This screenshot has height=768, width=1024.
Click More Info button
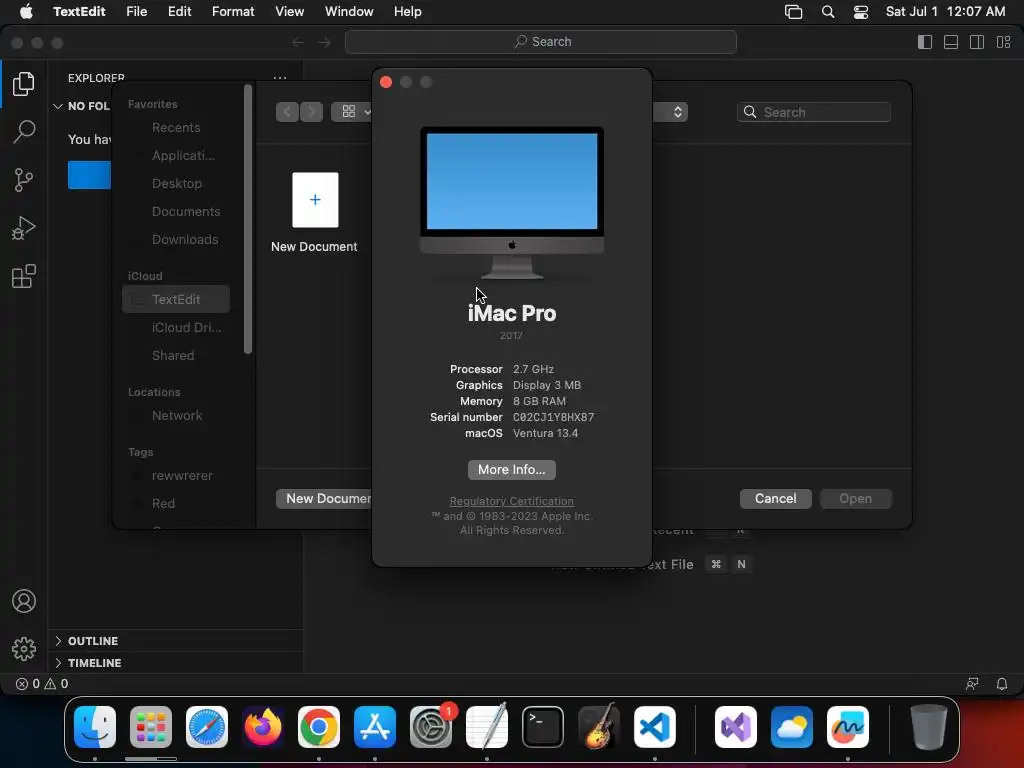point(511,470)
